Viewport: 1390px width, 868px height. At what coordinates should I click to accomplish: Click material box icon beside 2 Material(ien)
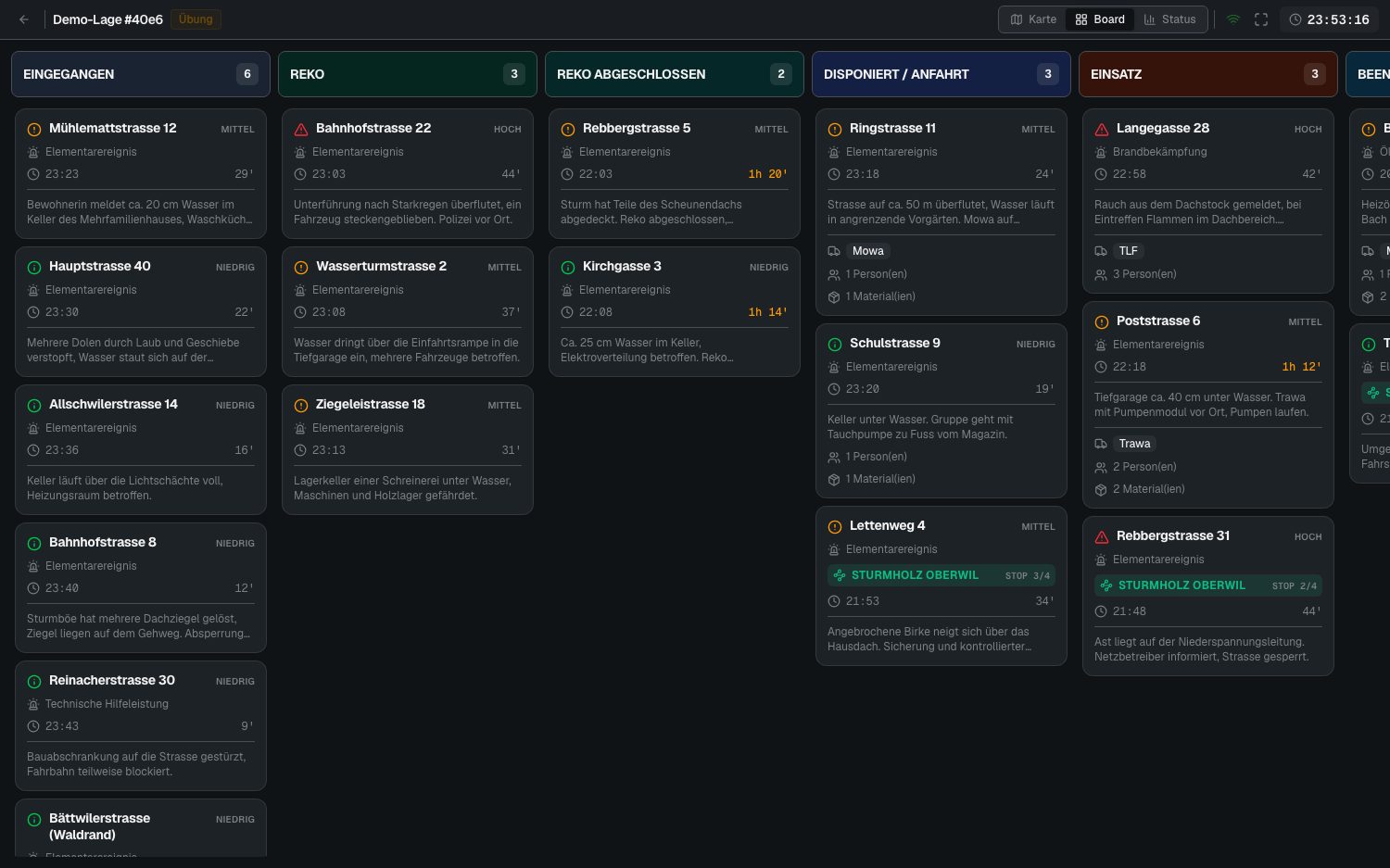click(x=1101, y=490)
